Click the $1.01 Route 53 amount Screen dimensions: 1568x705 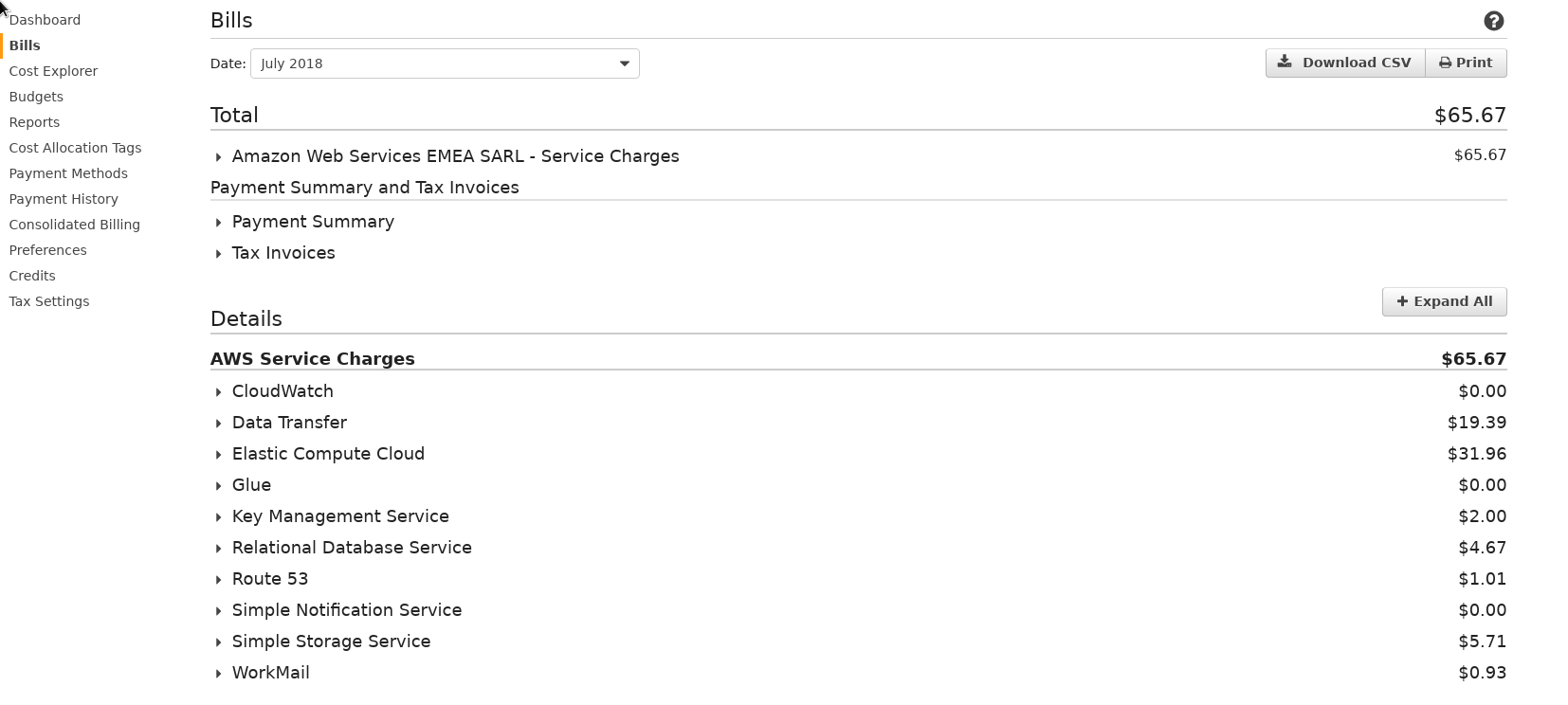[x=1483, y=579]
